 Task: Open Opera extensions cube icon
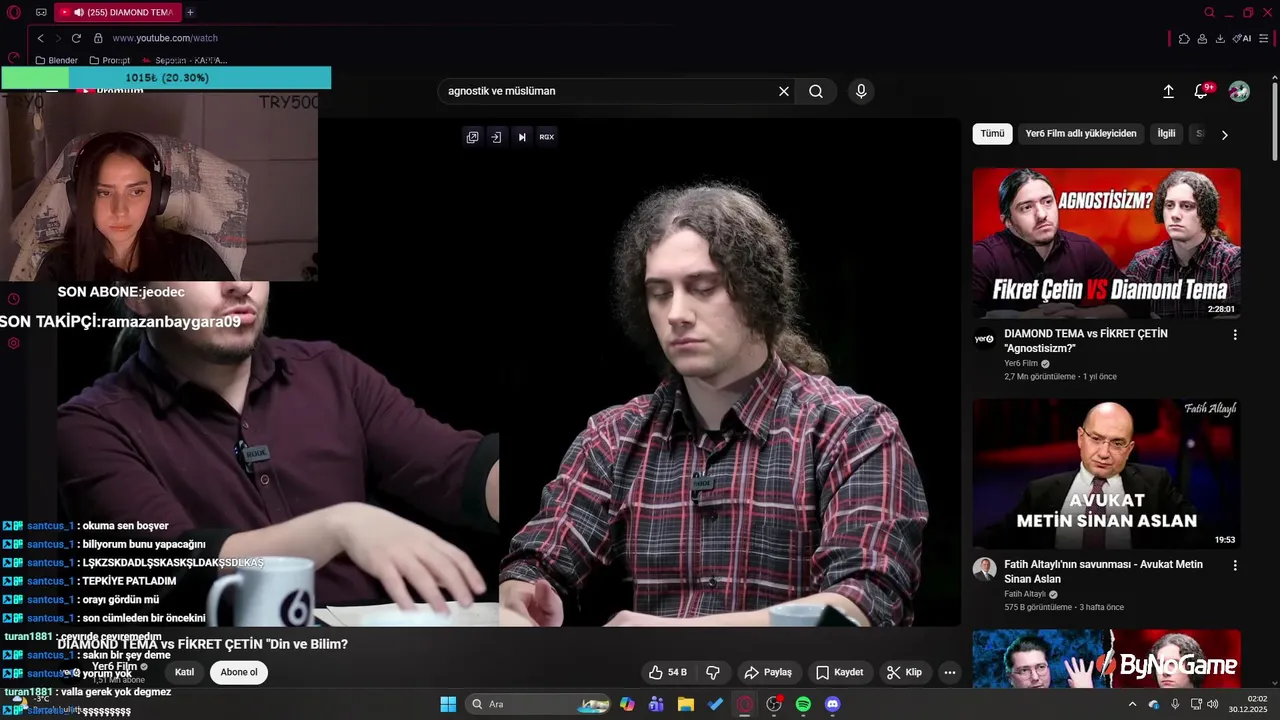pos(1184,38)
